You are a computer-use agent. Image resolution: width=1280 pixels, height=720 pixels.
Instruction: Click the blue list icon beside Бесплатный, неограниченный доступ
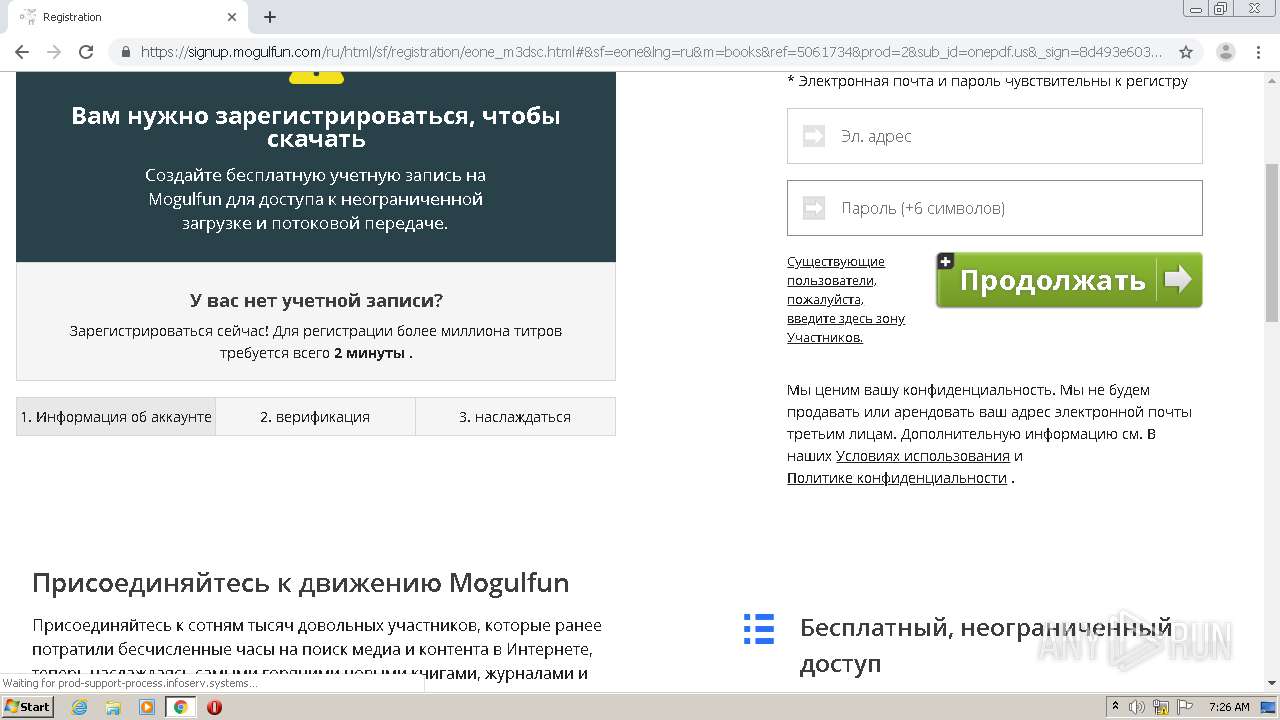tap(759, 629)
